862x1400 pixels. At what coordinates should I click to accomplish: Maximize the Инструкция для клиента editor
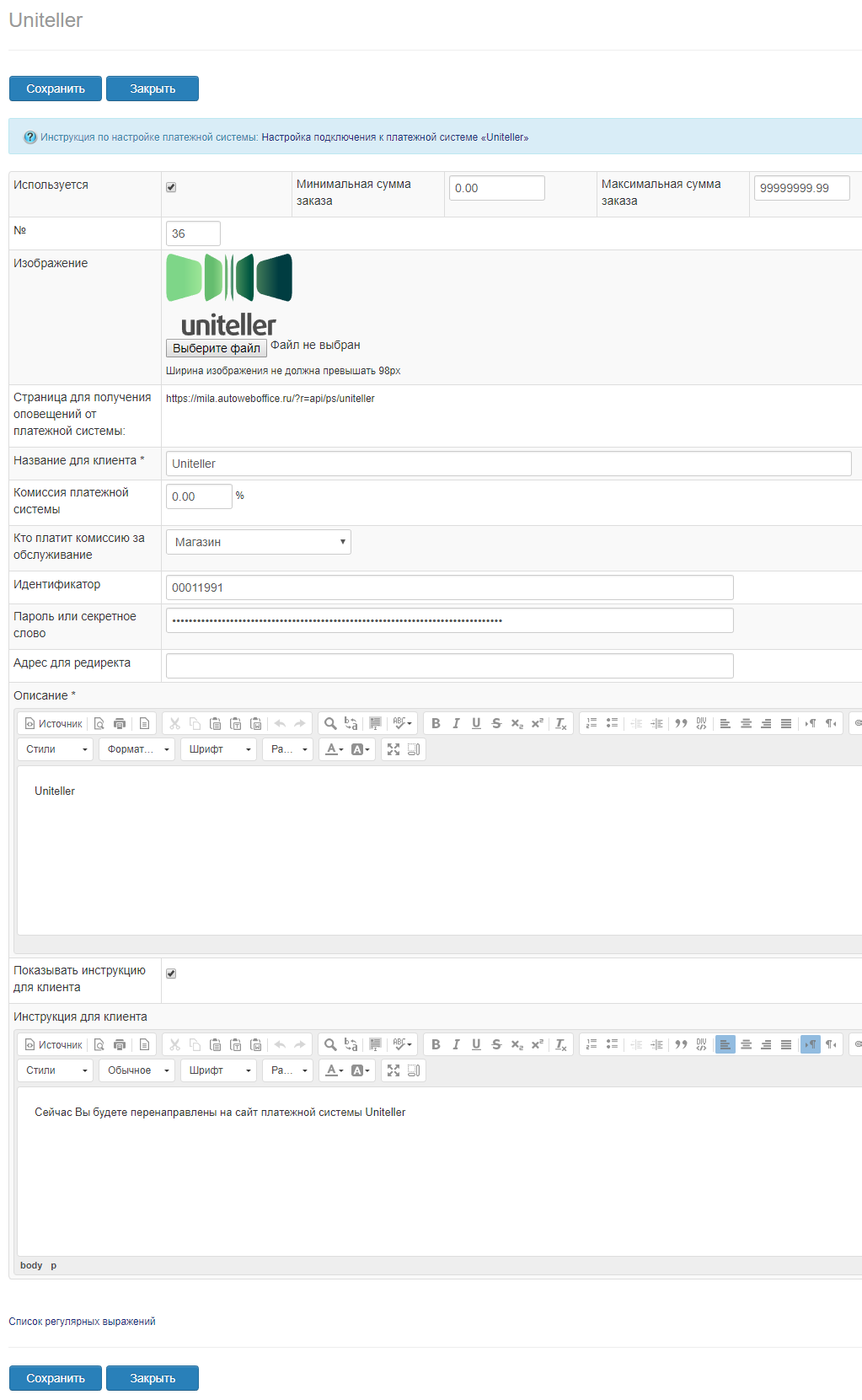pos(394,1070)
